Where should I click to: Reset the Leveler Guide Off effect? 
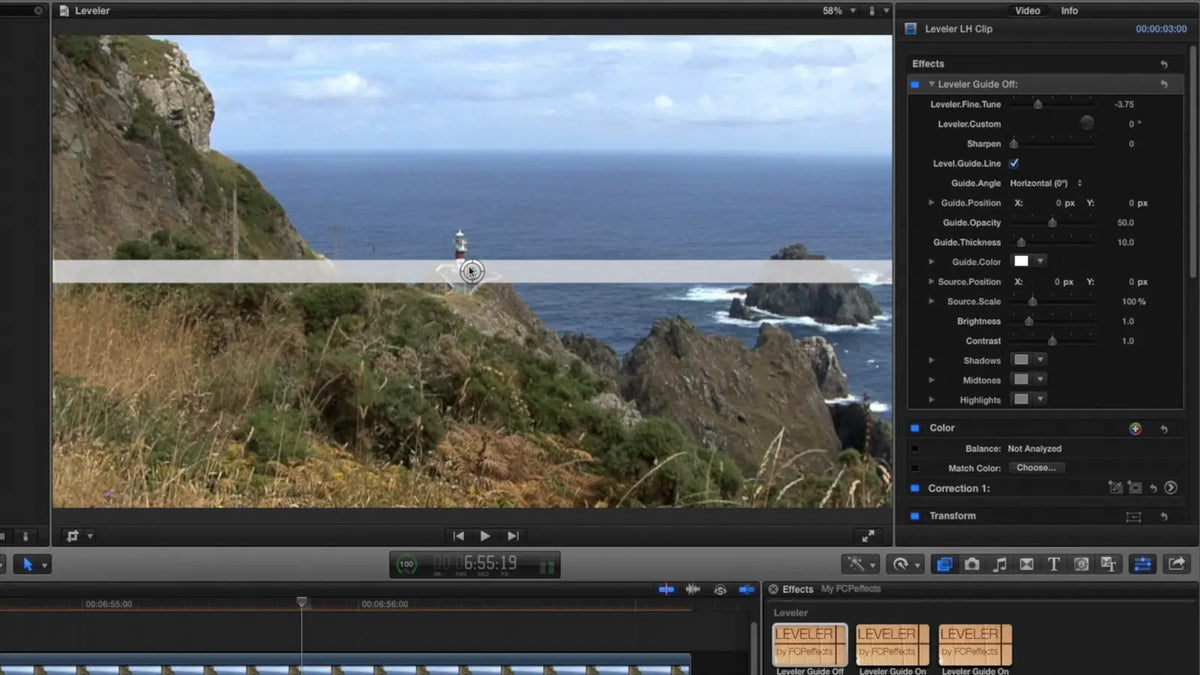pos(1164,85)
